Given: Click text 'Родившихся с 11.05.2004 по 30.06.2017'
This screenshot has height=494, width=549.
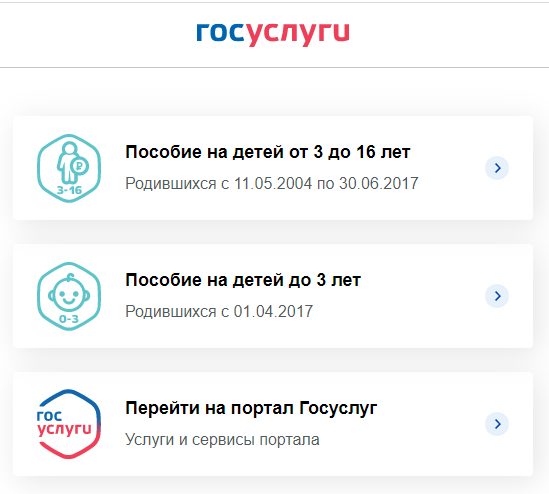Looking at the screenshot, I should [272, 183].
